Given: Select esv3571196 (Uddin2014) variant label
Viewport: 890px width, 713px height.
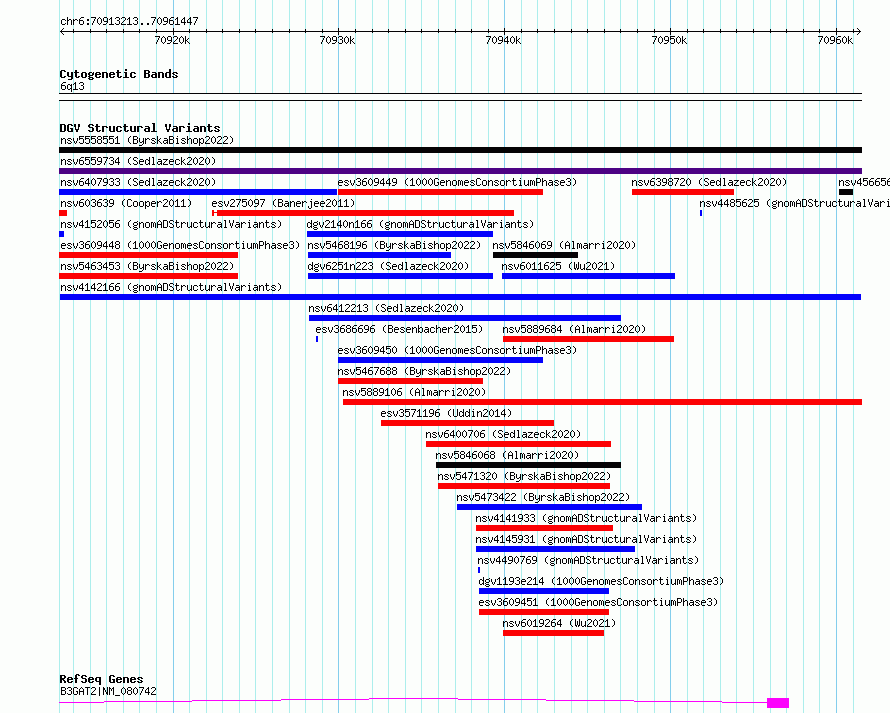Looking at the screenshot, I should 446,413.
